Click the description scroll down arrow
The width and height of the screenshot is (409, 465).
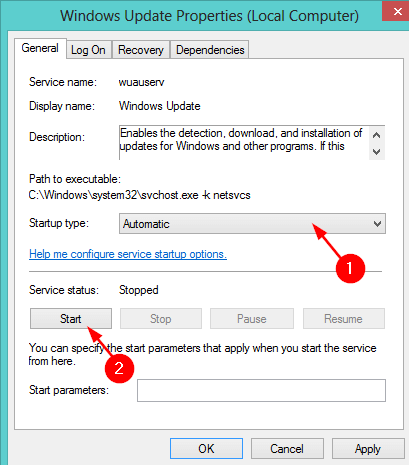click(377, 152)
